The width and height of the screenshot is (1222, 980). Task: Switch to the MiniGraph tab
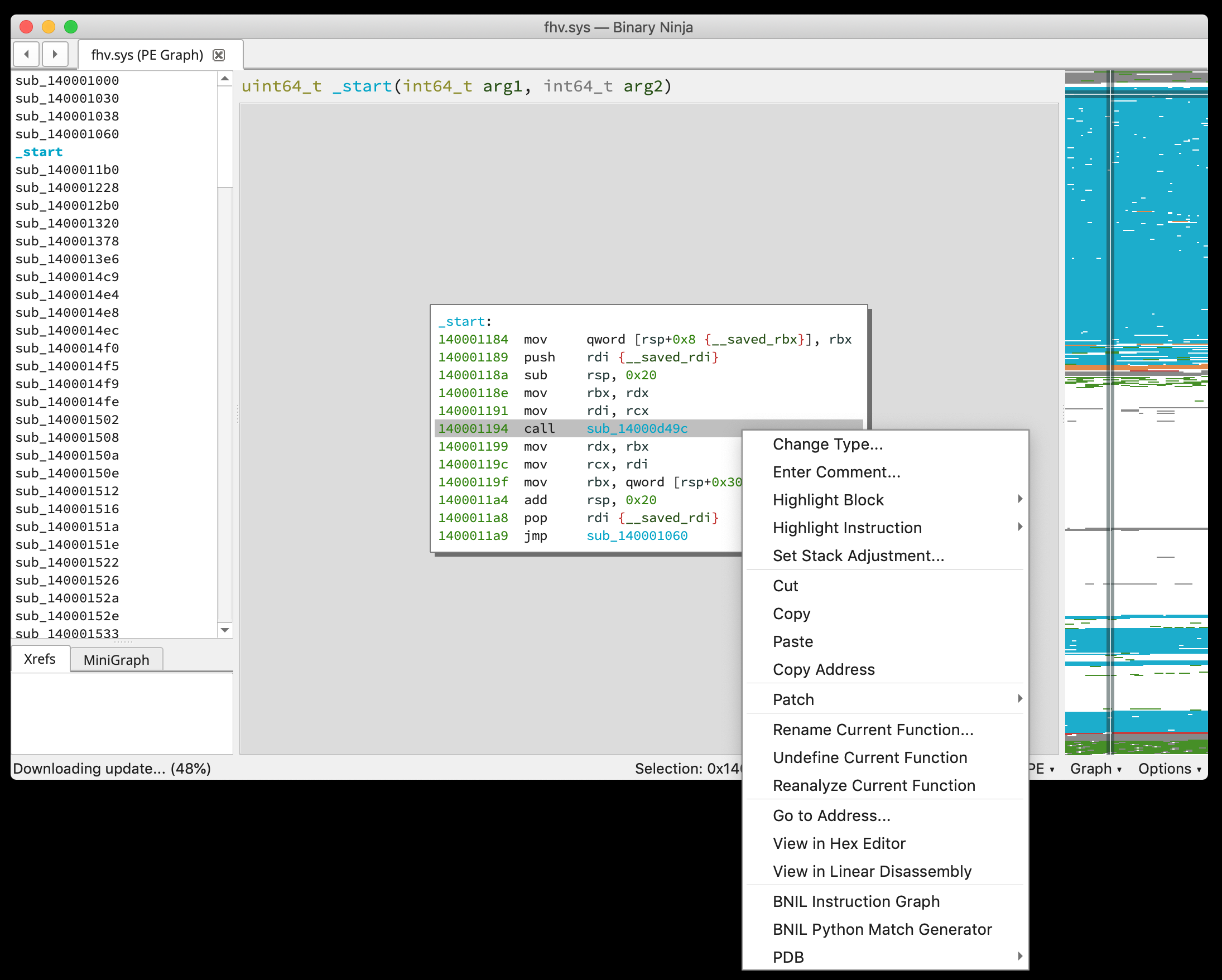(116, 659)
